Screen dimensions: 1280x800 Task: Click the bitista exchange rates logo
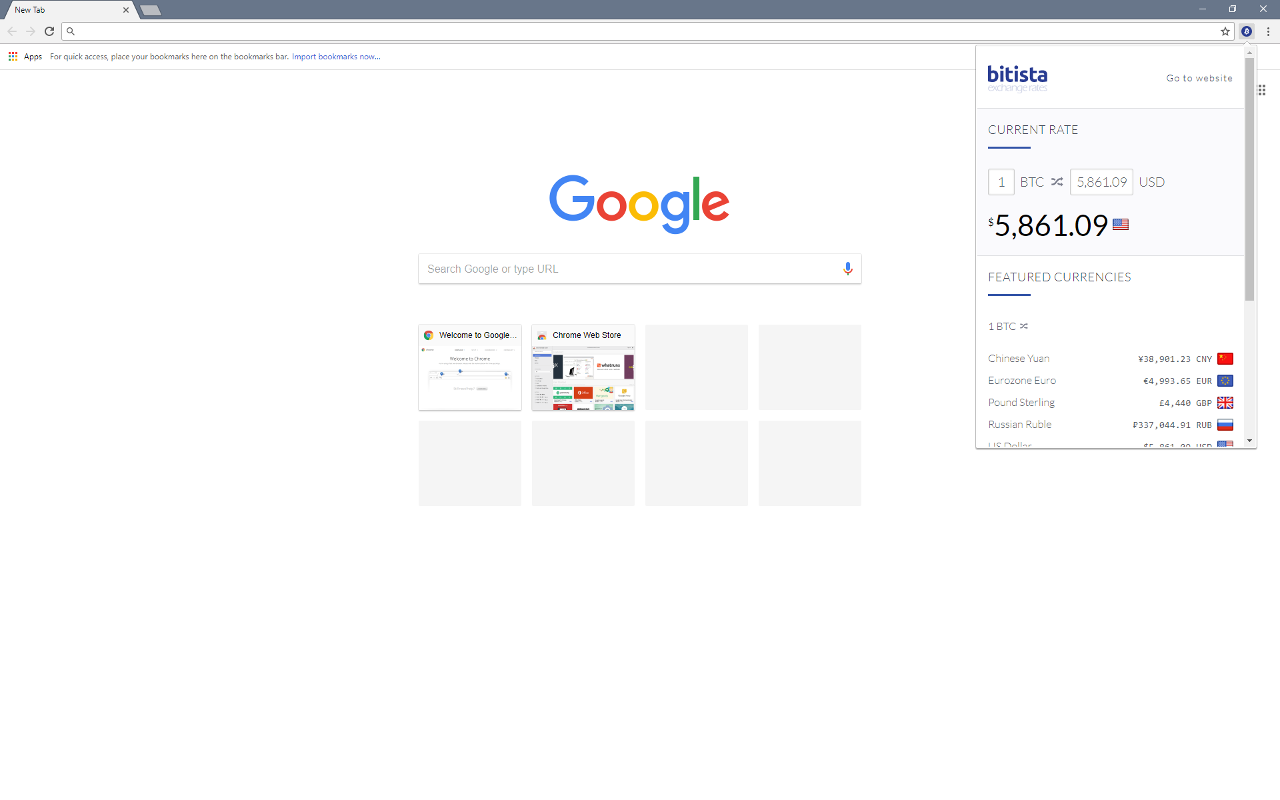[1018, 78]
